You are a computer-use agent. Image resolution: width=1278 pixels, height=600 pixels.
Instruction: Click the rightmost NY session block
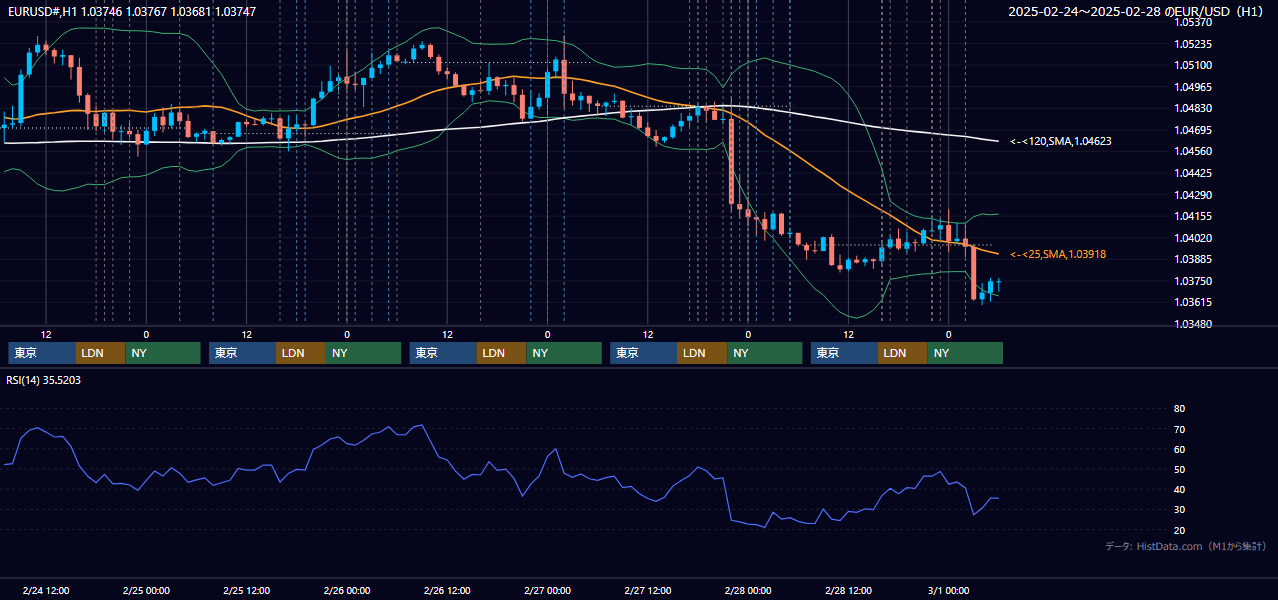965,353
